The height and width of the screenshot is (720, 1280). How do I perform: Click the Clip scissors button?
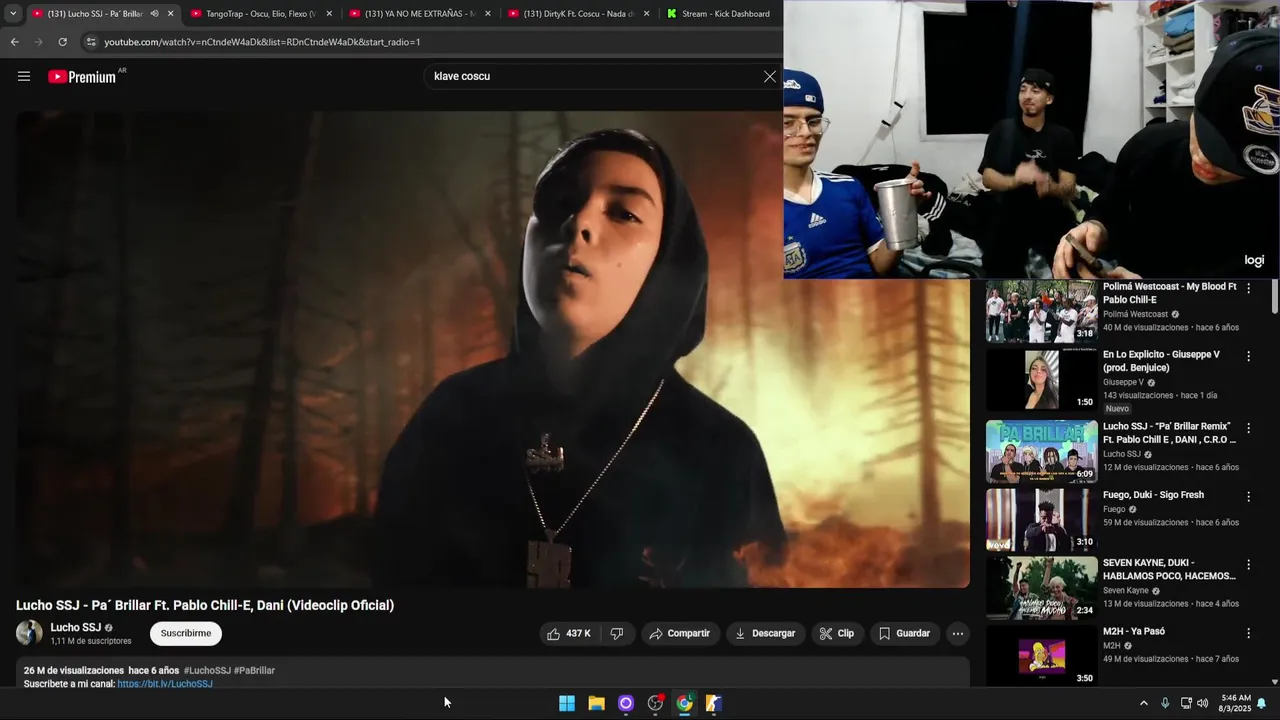[x=836, y=633]
